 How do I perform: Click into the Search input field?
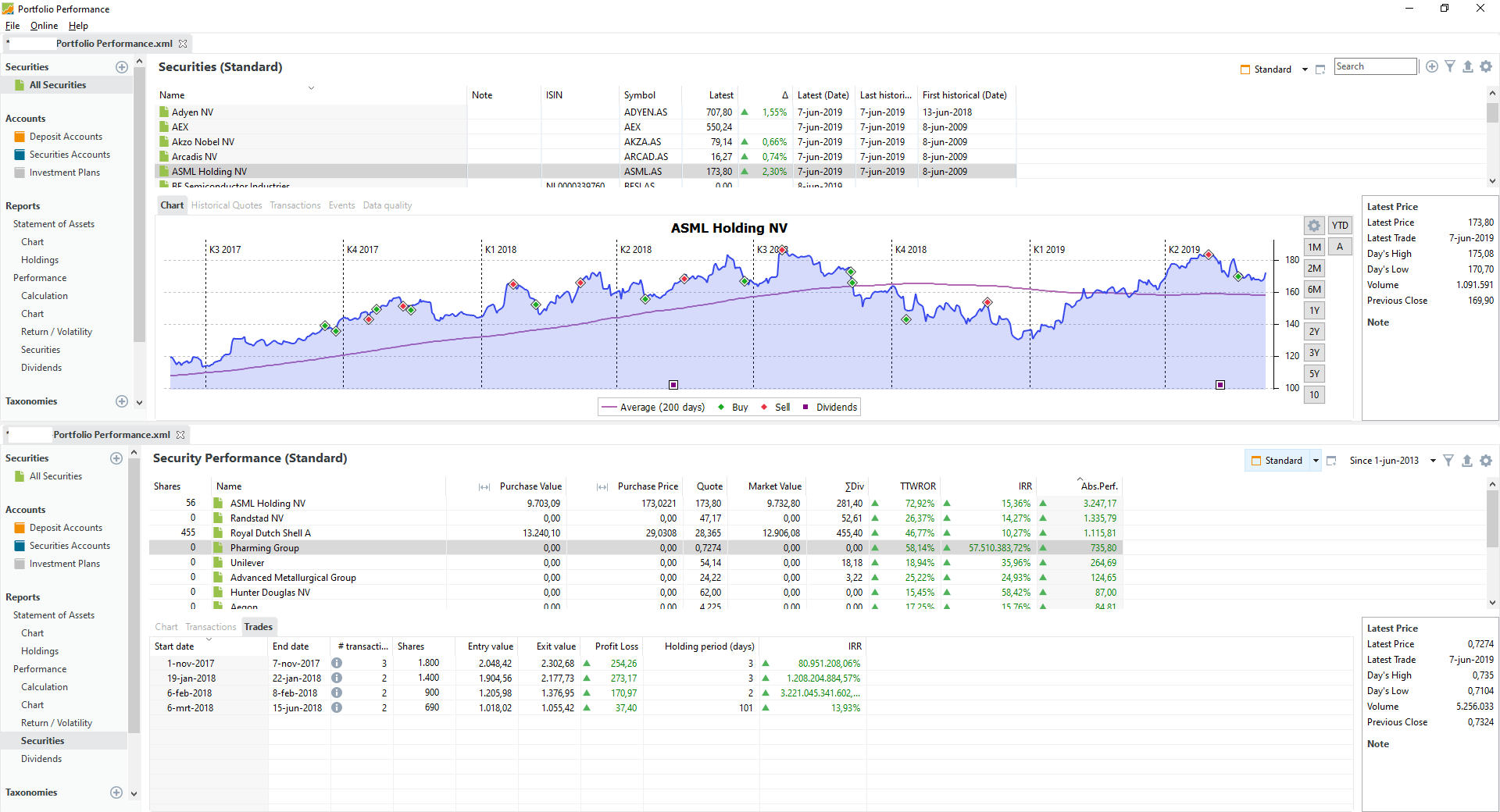[1375, 67]
